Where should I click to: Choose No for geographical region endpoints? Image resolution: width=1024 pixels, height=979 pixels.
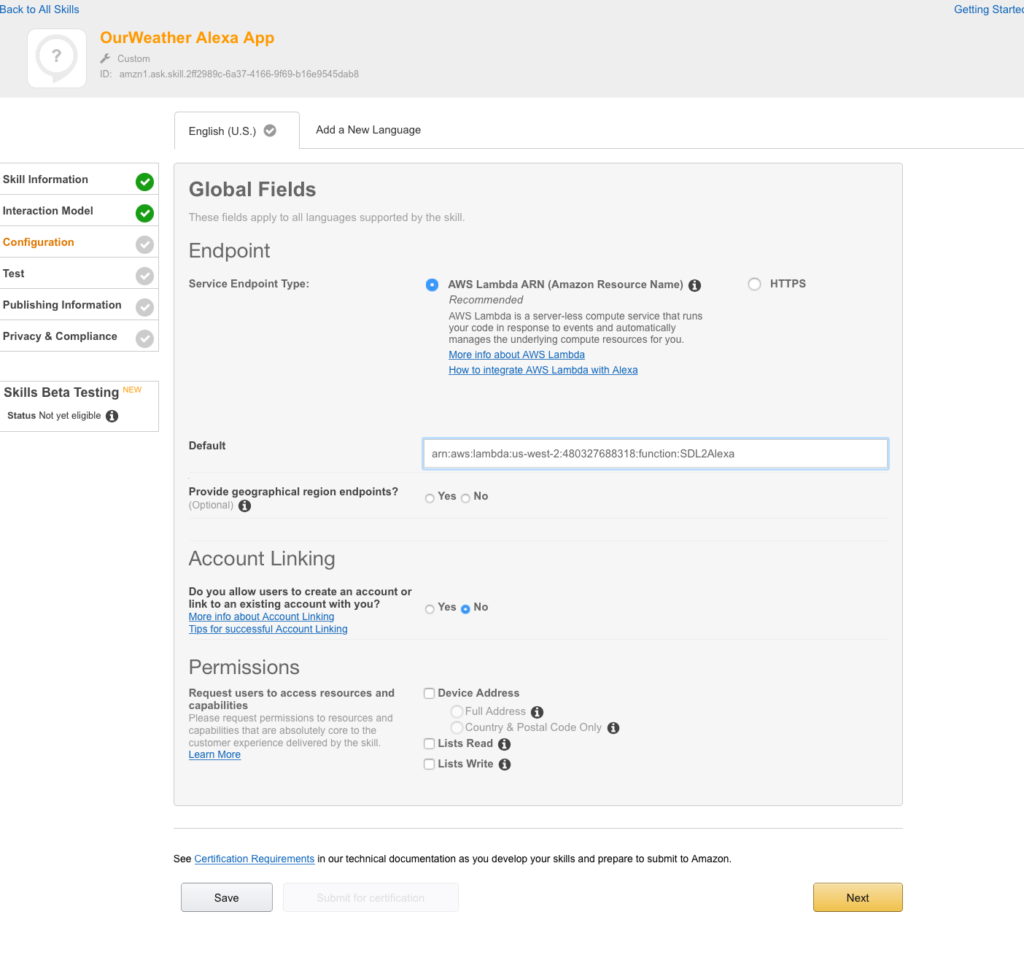[x=466, y=498]
